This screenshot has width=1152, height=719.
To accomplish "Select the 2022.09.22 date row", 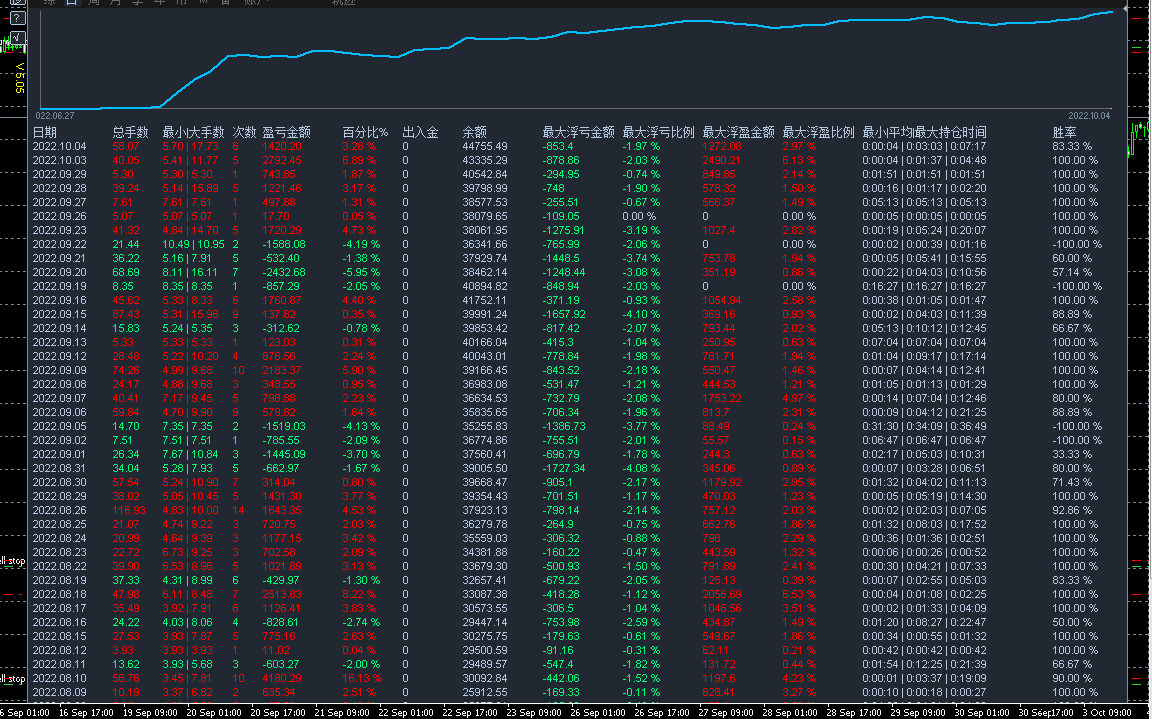I will [576, 244].
